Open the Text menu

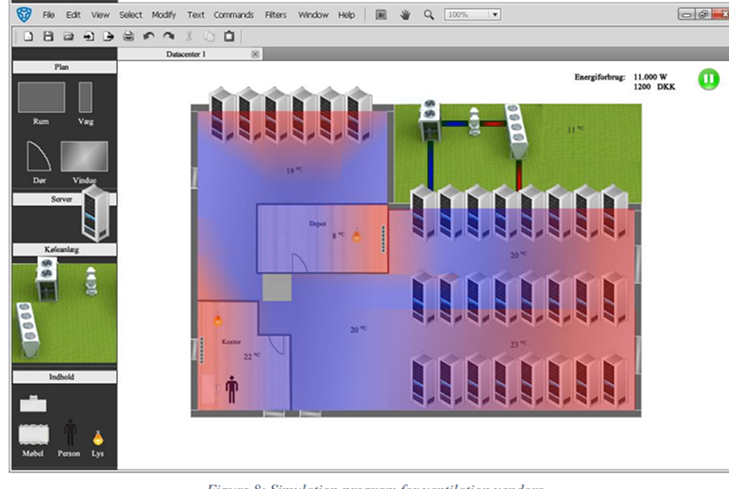click(196, 15)
